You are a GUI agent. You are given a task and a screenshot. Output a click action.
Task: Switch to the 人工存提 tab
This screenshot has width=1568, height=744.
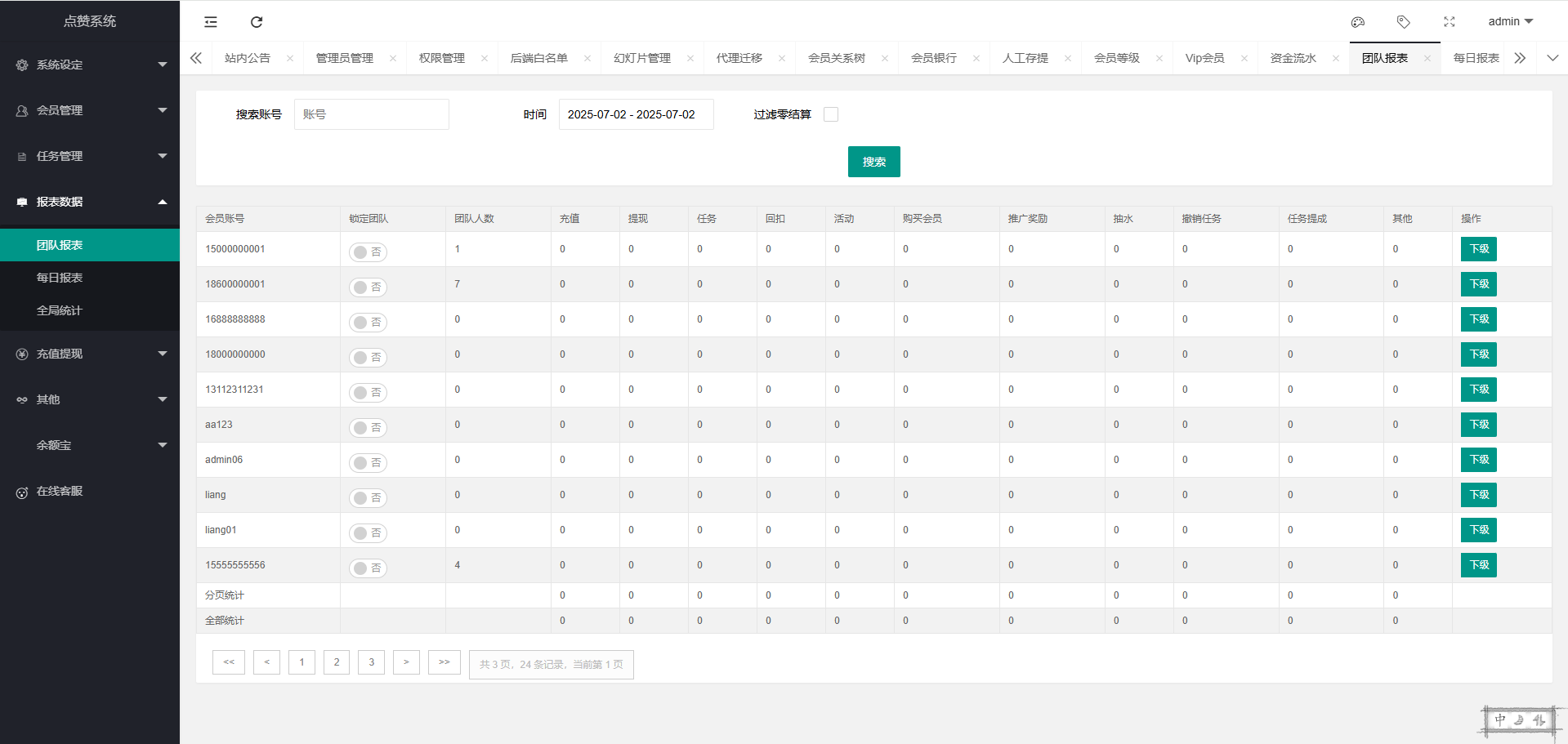(x=1025, y=59)
